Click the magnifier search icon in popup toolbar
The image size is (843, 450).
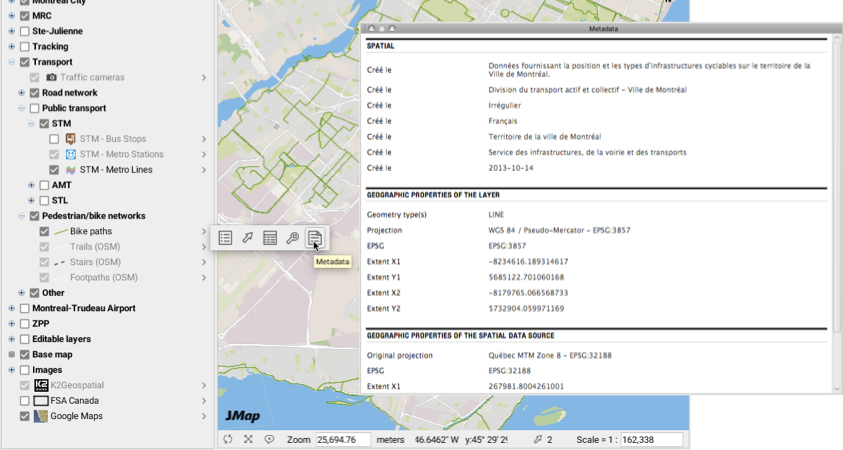(x=292, y=238)
